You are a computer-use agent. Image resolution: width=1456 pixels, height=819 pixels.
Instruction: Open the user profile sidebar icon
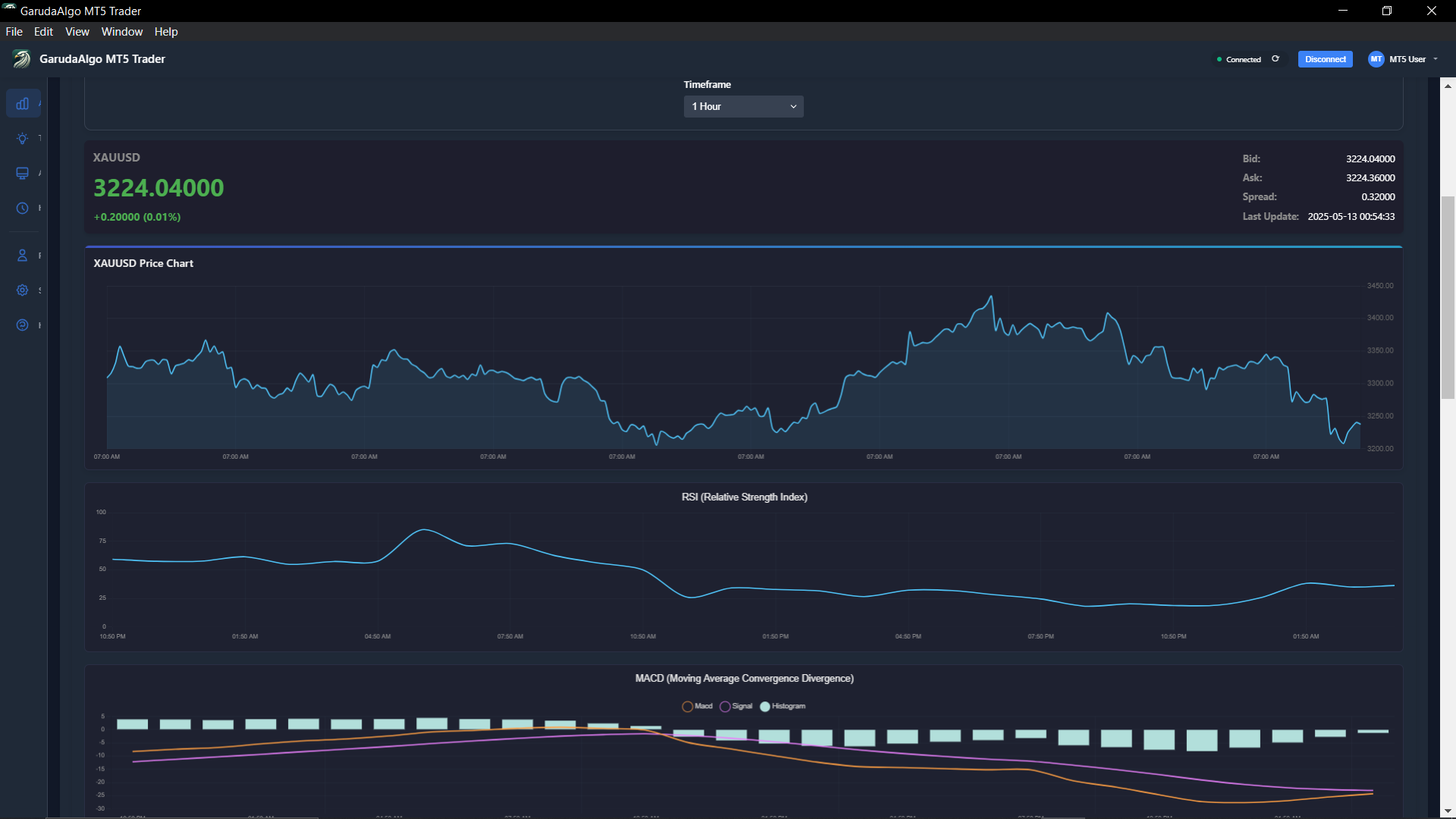click(23, 256)
